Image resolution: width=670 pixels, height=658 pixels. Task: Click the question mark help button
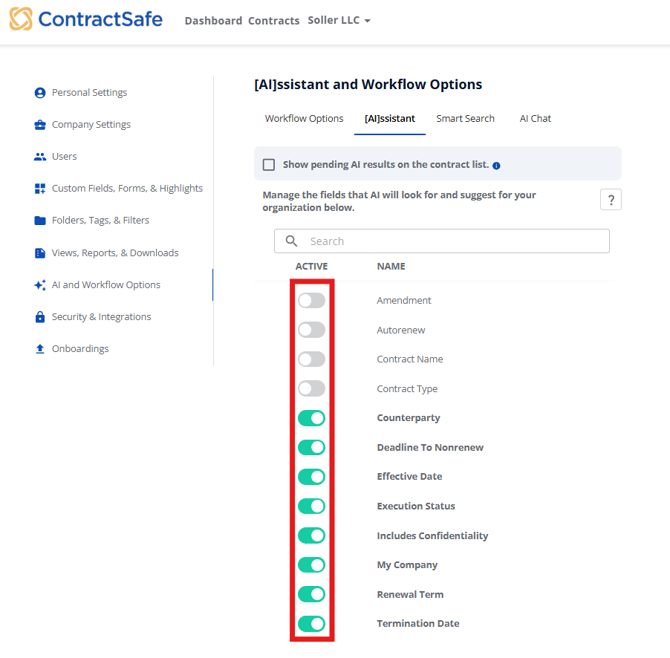click(610, 200)
